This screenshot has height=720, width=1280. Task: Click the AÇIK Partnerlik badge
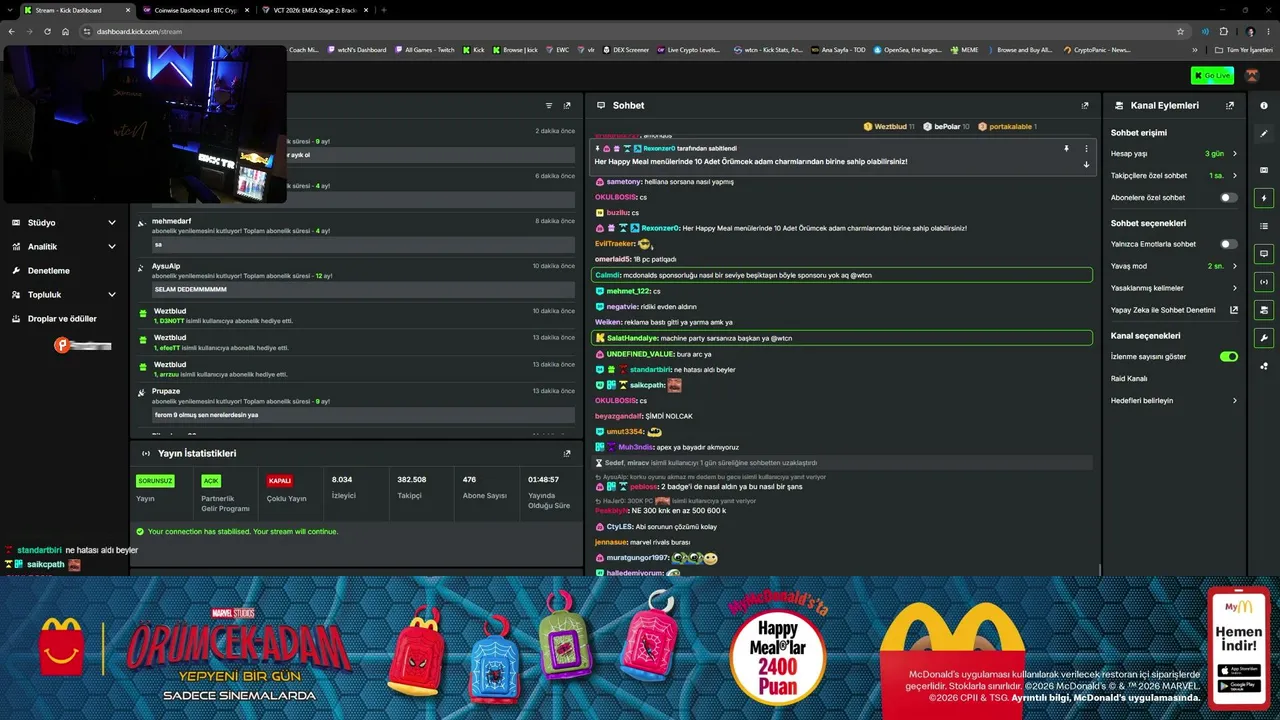tap(211, 481)
